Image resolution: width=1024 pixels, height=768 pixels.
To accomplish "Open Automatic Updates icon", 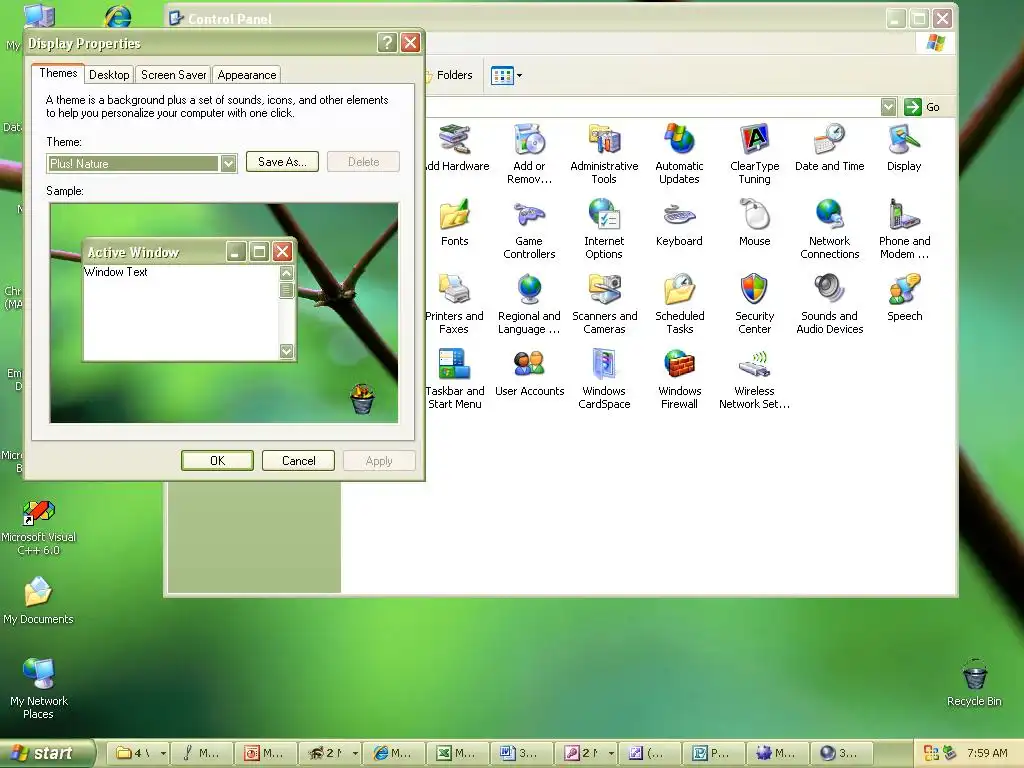I will (679, 154).
